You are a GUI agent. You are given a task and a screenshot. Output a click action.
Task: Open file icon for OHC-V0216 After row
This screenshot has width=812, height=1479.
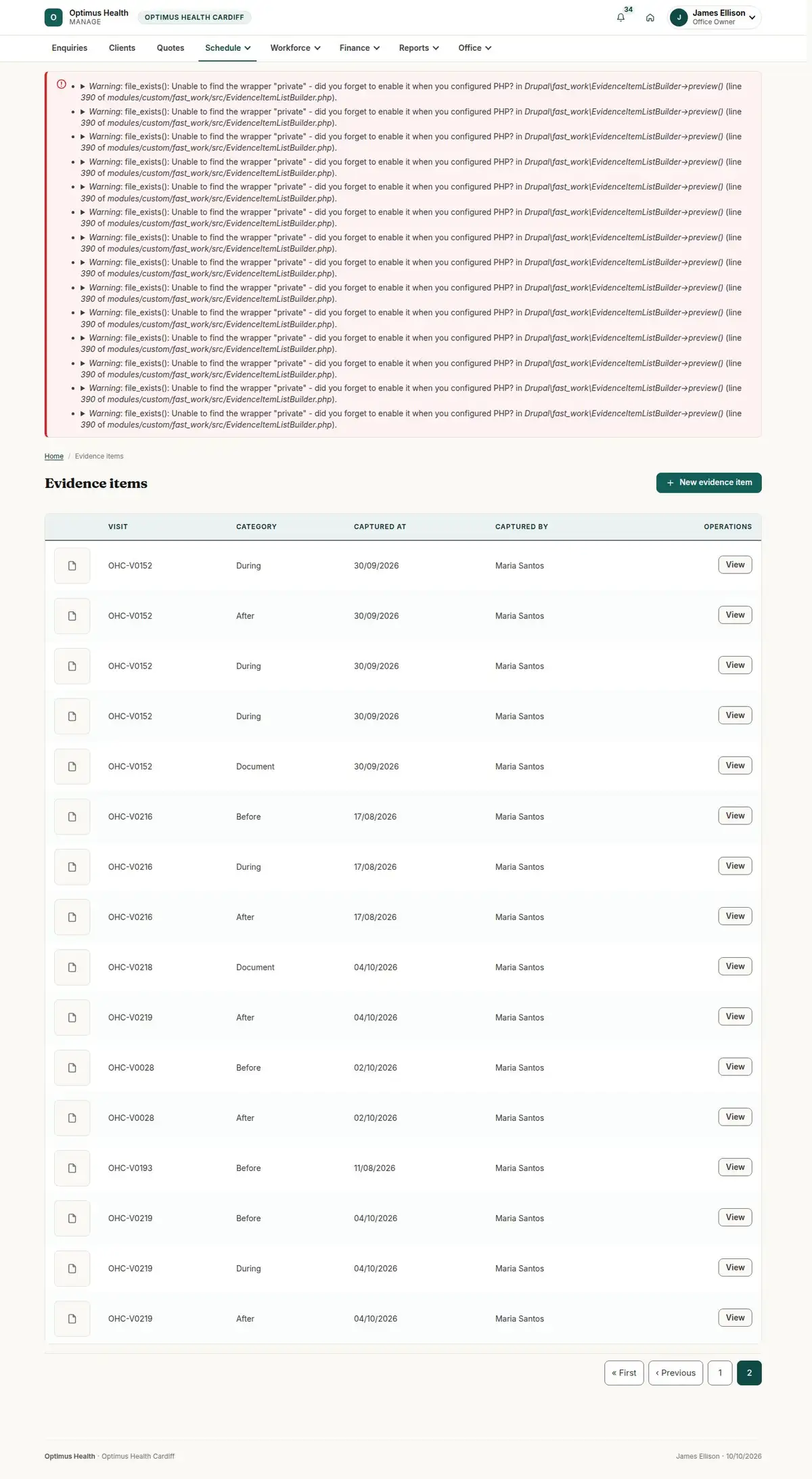pos(72,917)
